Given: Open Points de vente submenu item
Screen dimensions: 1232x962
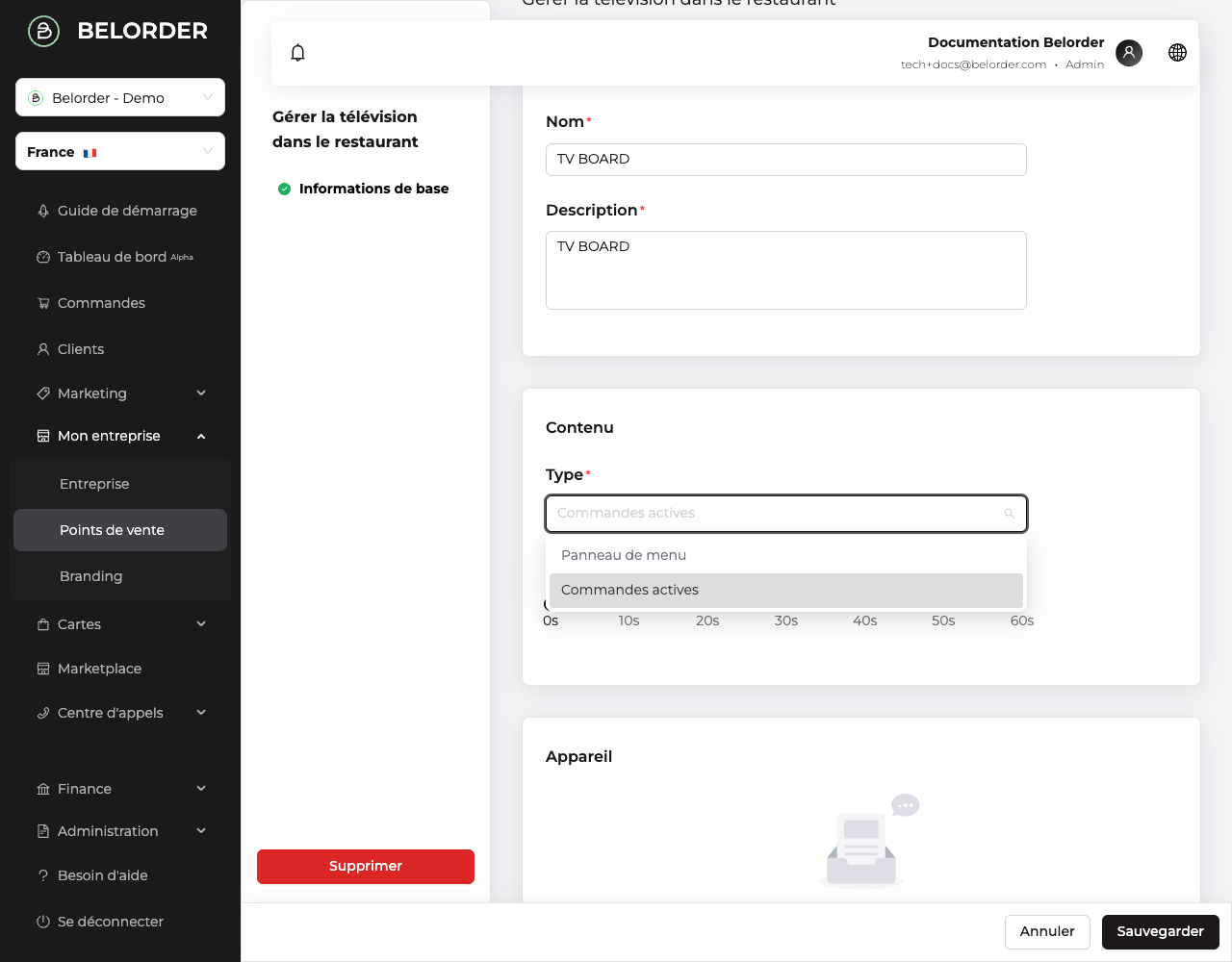Looking at the screenshot, I should click(120, 530).
